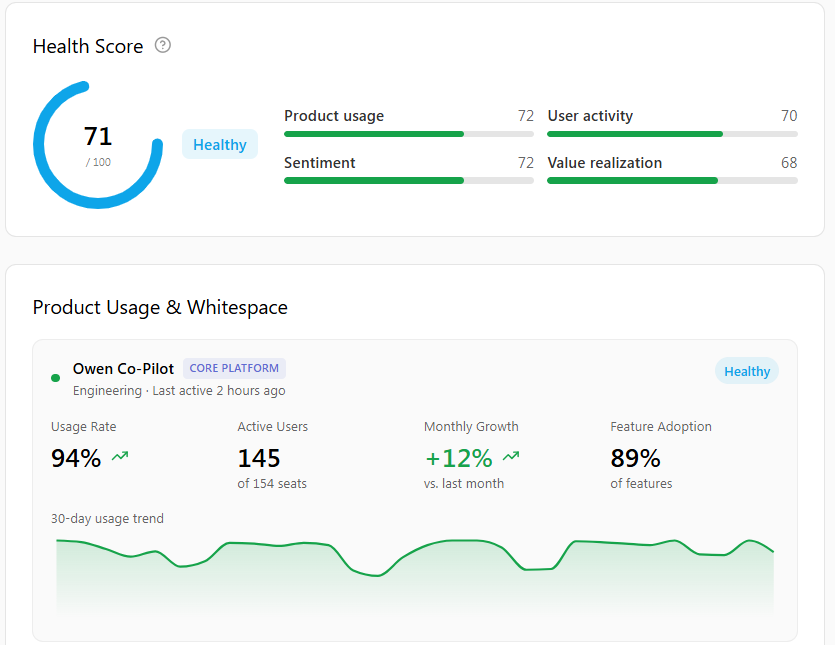Open the Owen Co-Pilot product title
835x645 pixels.
(x=123, y=369)
